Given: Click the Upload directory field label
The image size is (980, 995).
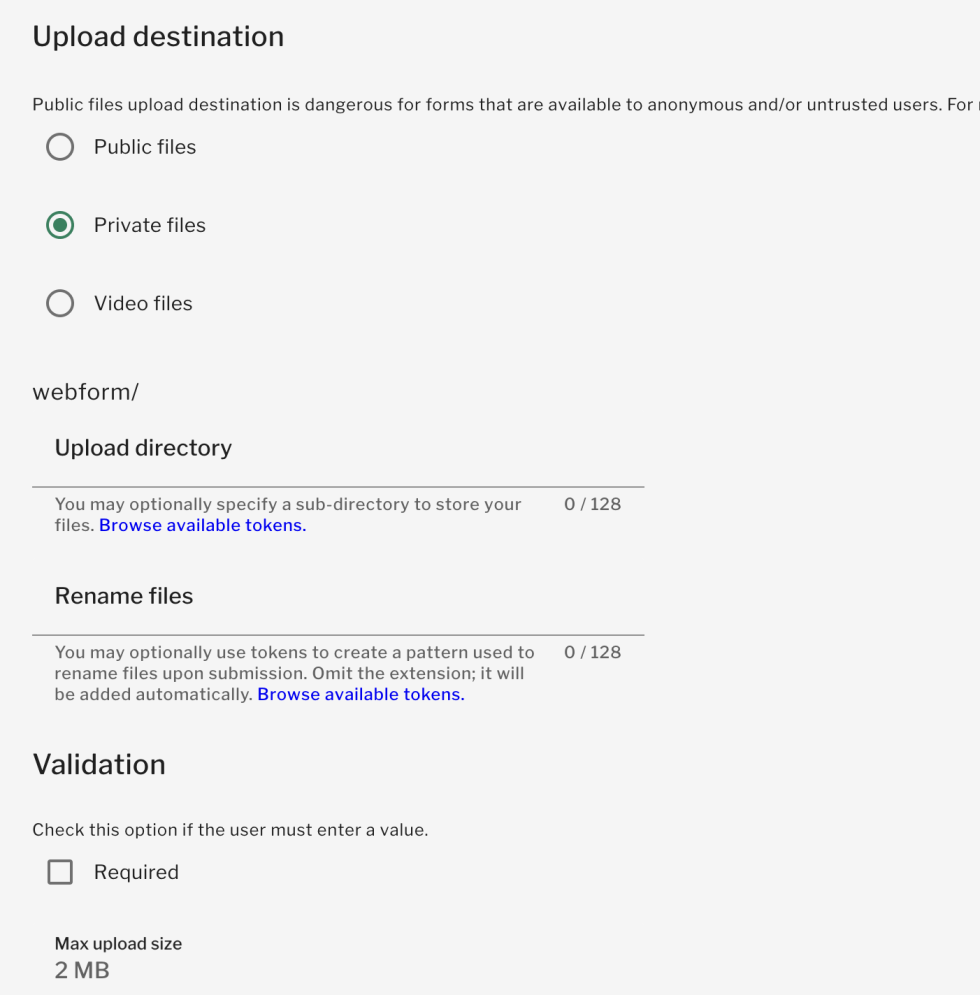Looking at the screenshot, I should pos(142,447).
